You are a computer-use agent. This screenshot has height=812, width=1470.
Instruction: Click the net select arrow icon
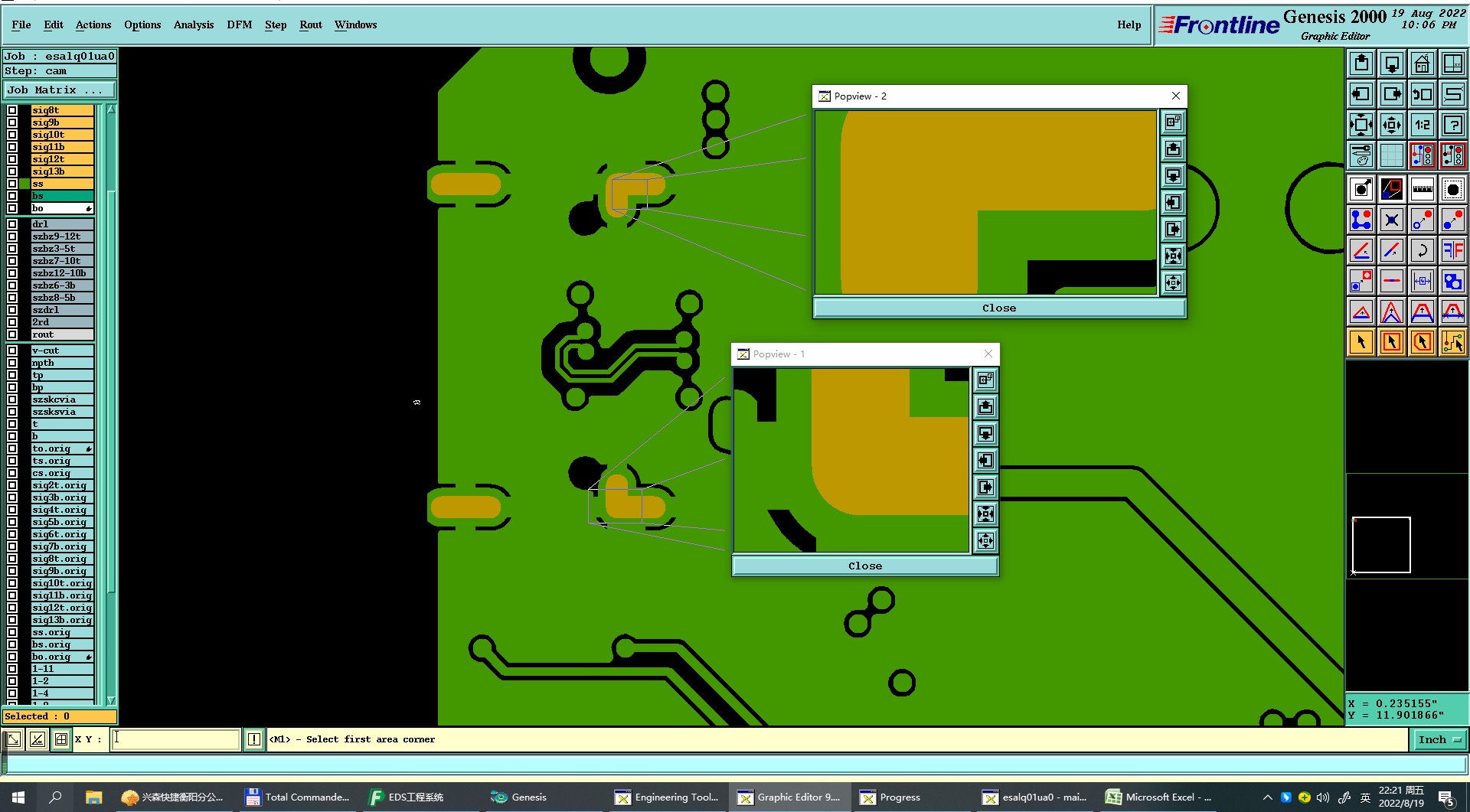click(1453, 342)
